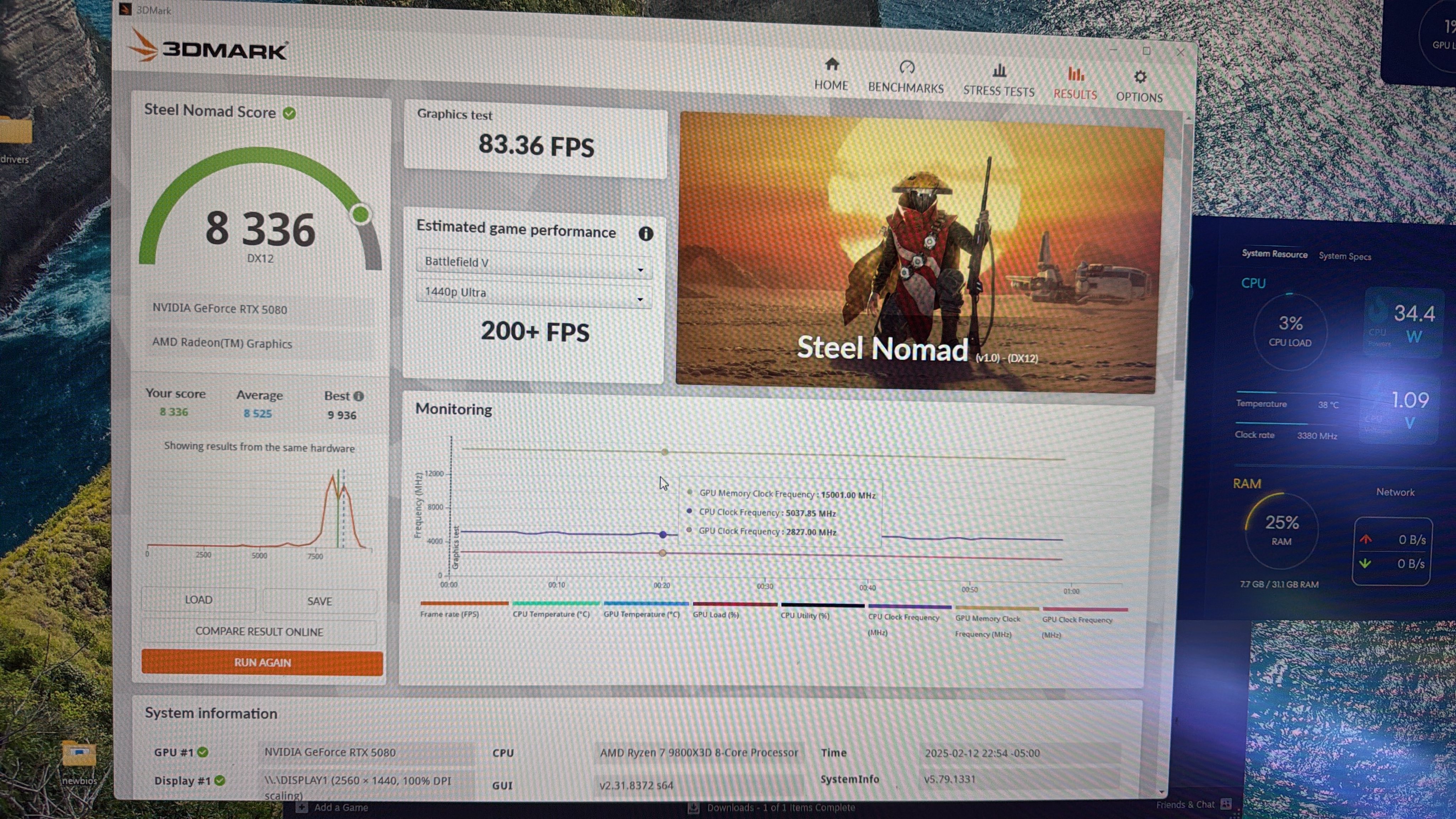The image size is (1456, 819).
Task: Toggle GPU Memory Clock Frequency legend series
Action: (996, 622)
